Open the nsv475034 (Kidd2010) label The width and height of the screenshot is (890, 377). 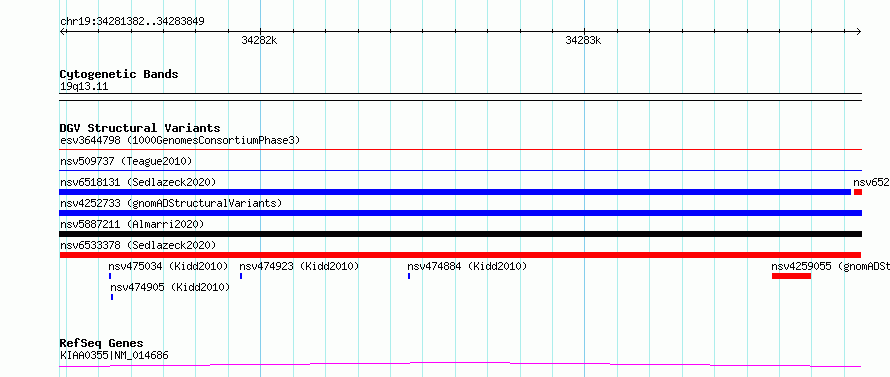click(x=168, y=266)
